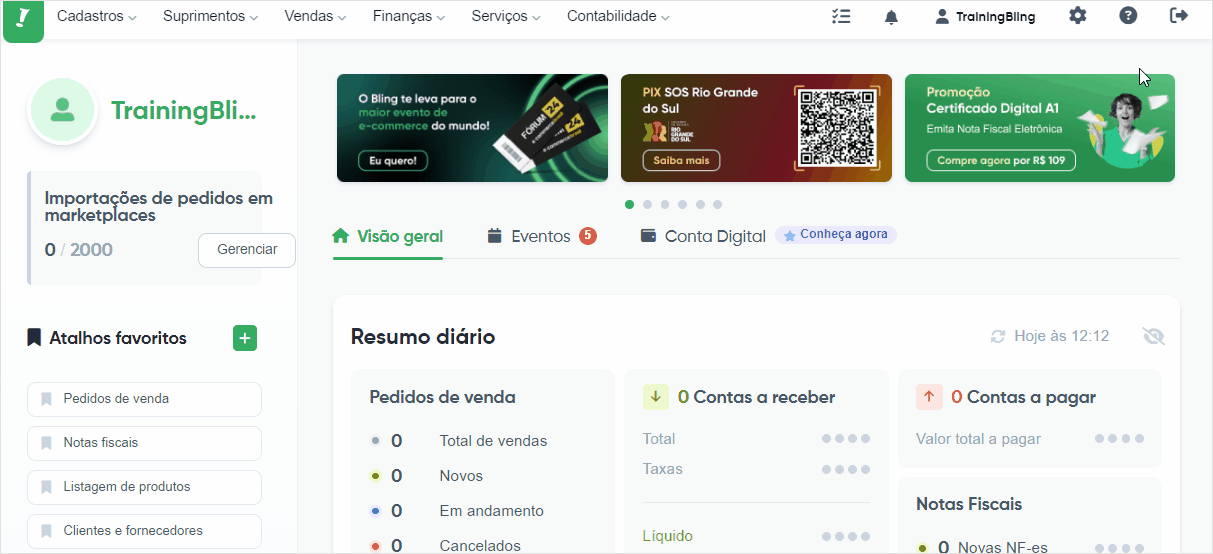Viewport: 1213px width, 554px height.
Task: Open Listagem de produtos shortcut
Action: pos(144,487)
